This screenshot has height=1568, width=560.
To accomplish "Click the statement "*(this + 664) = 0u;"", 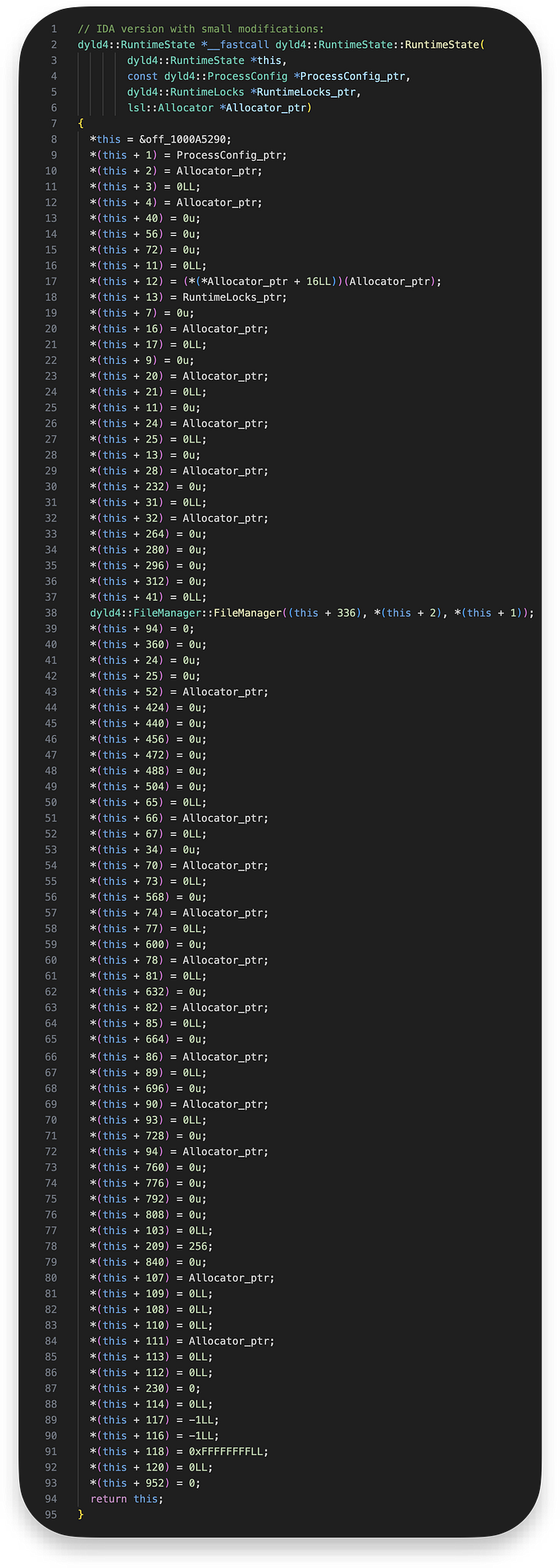I will (x=148, y=1040).
